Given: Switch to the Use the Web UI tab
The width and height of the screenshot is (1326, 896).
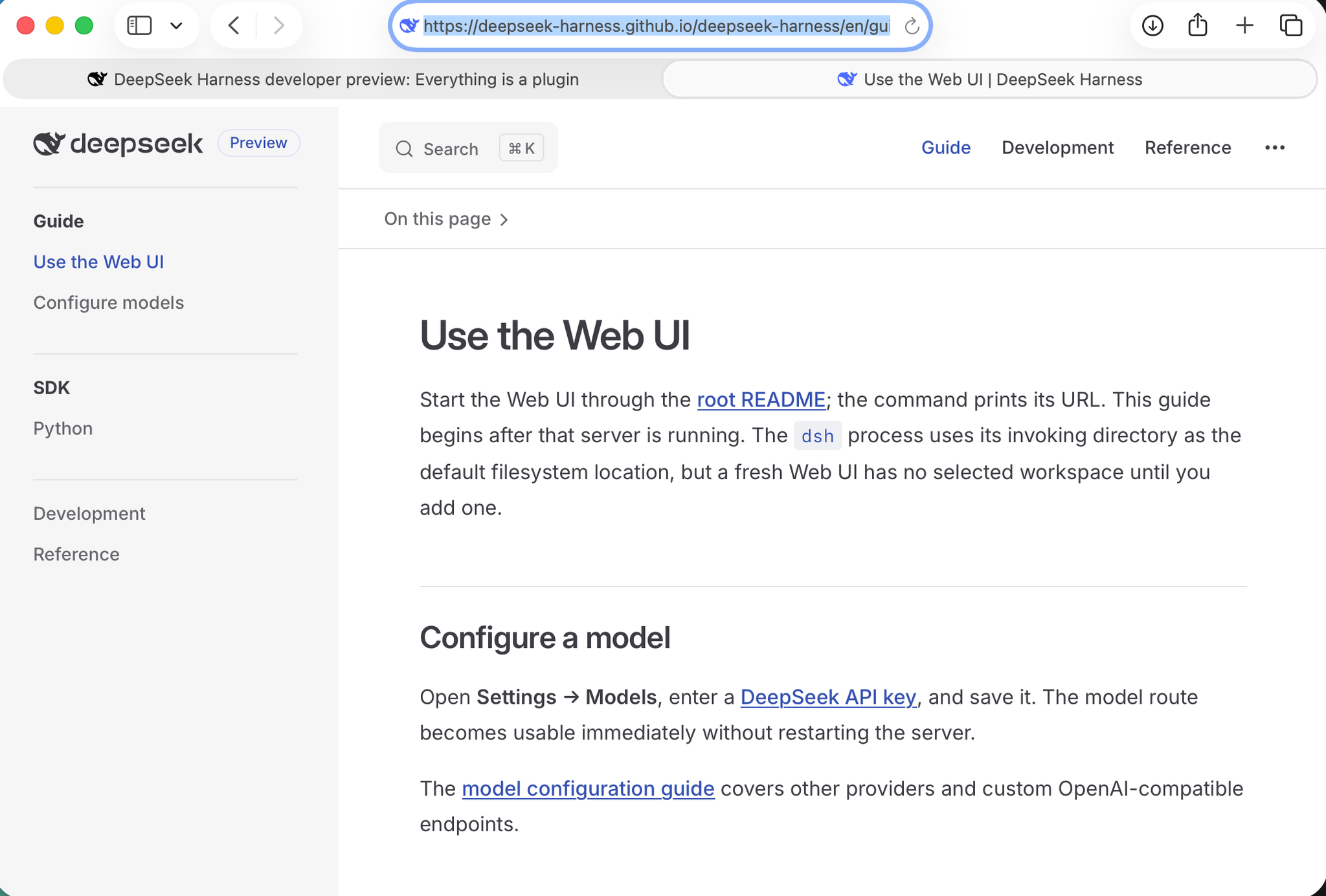Looking at the screenshot, I should [989, 79].
